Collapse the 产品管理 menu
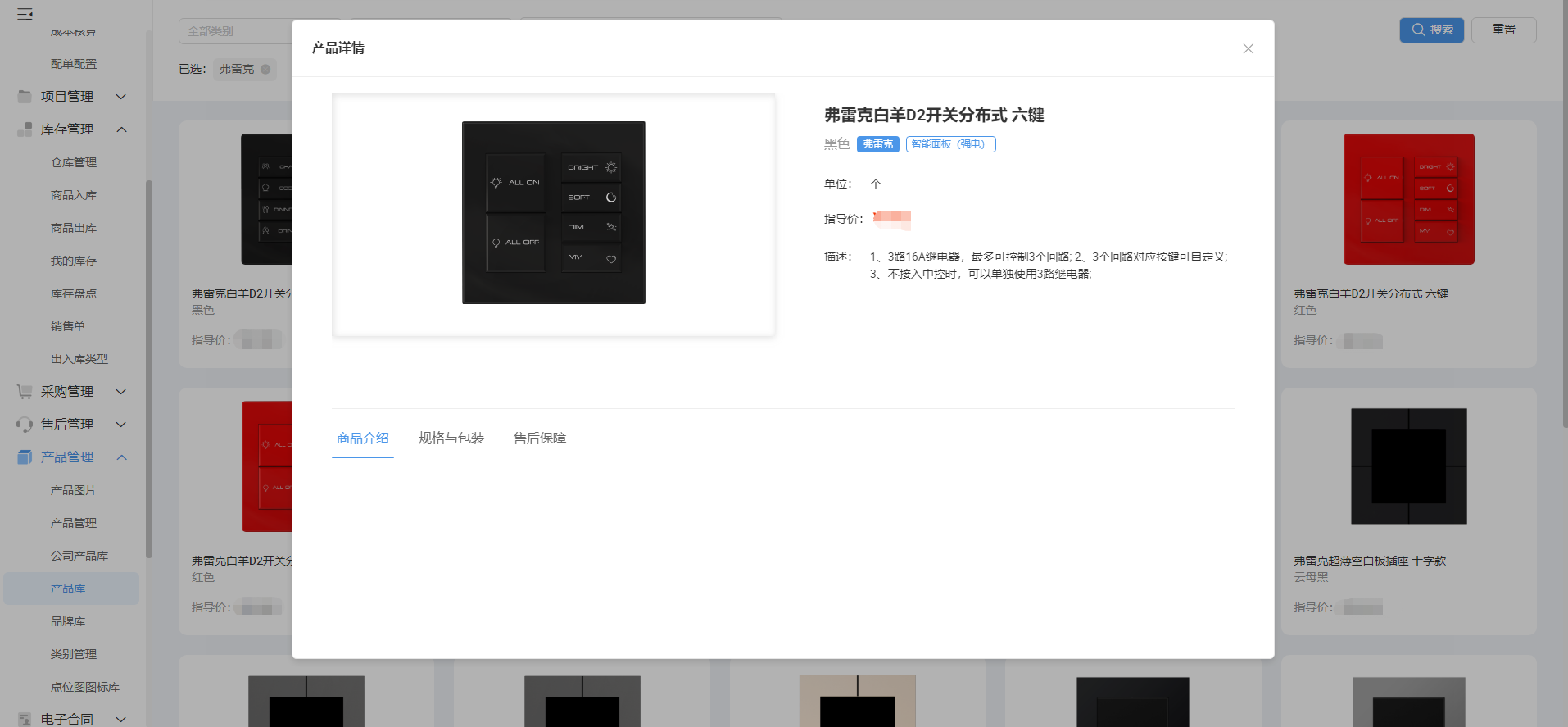The width and height of the screenshot is (1568, 727). coord(121,457)
